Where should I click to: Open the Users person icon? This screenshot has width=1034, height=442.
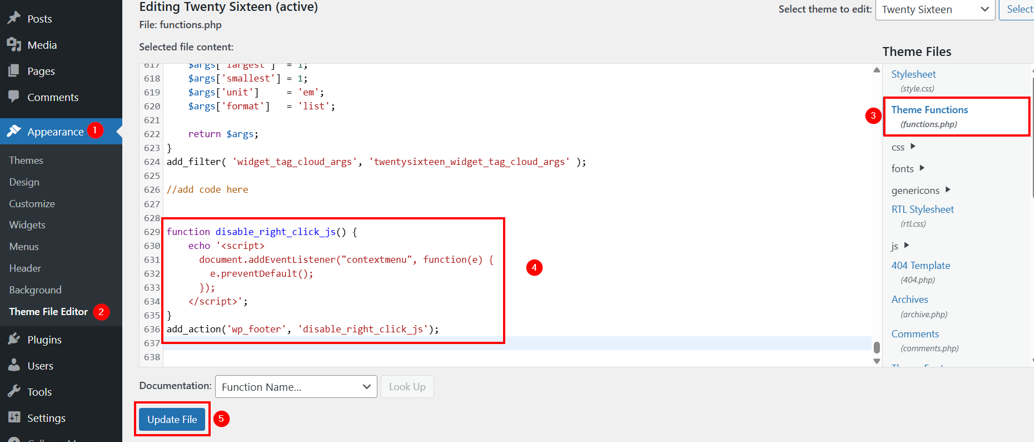[x=13, y=365]
